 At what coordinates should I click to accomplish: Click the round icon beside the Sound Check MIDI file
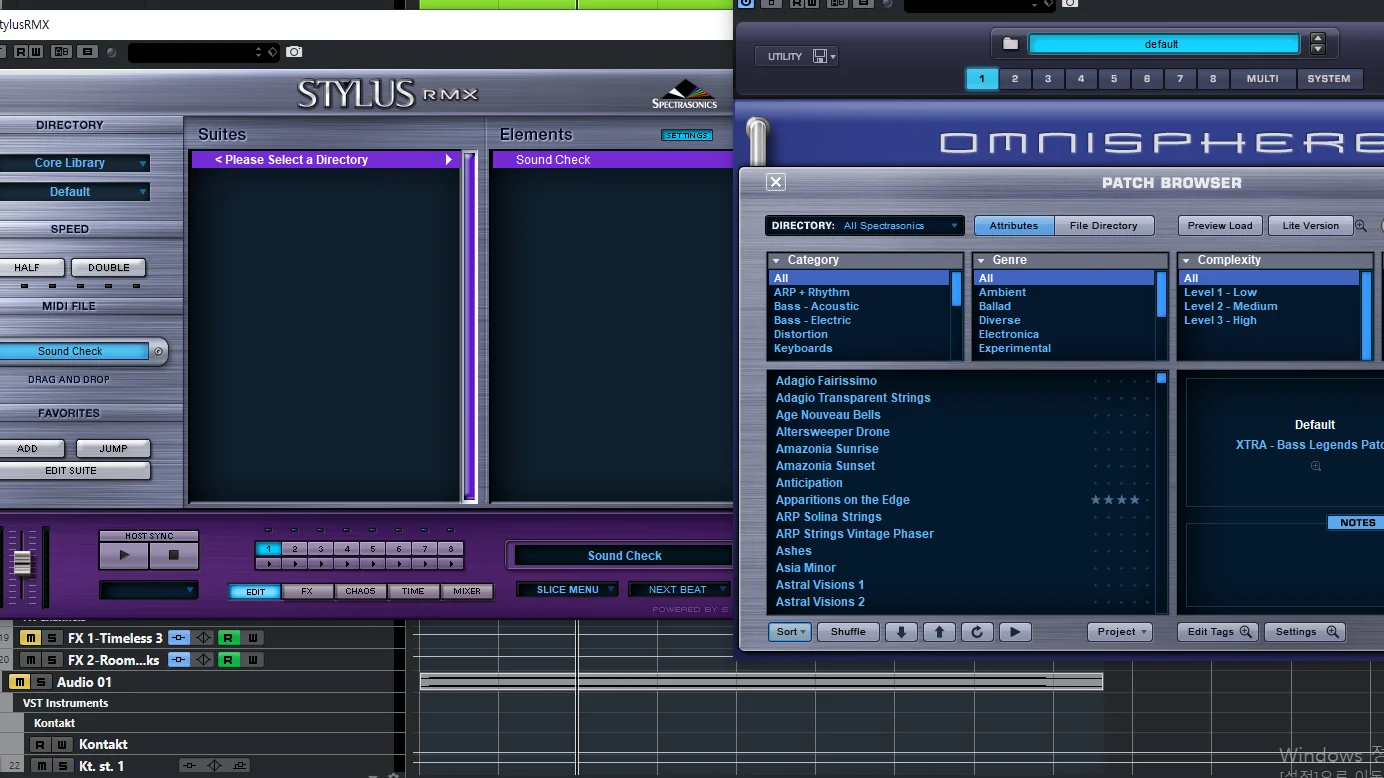pos(158,352)
